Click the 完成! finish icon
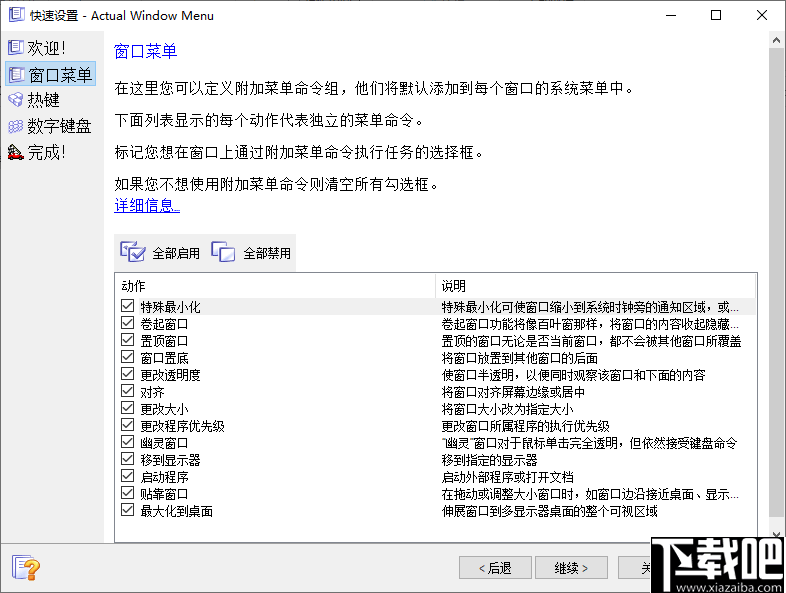 16,152
